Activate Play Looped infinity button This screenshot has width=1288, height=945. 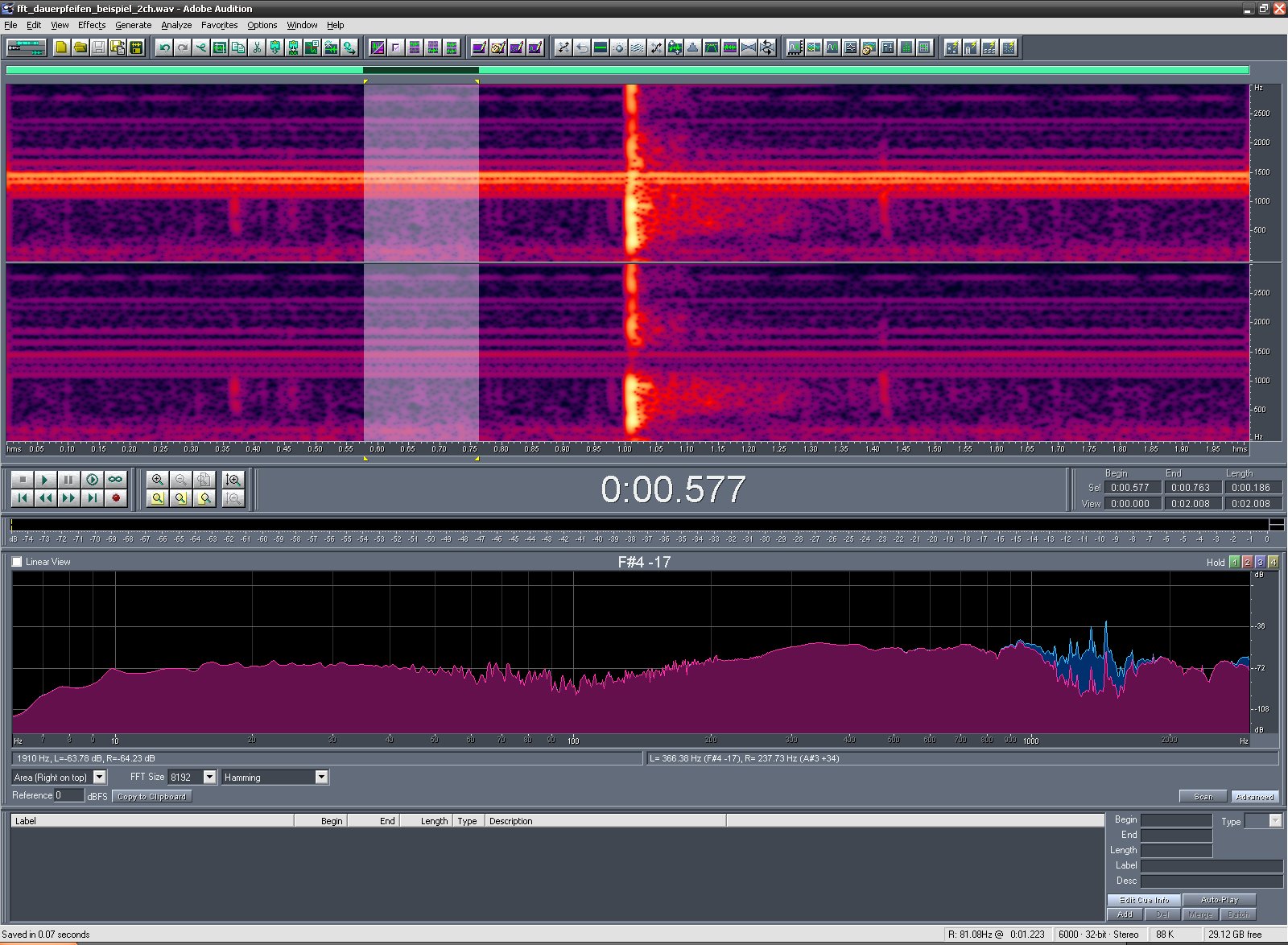[116, 480]
